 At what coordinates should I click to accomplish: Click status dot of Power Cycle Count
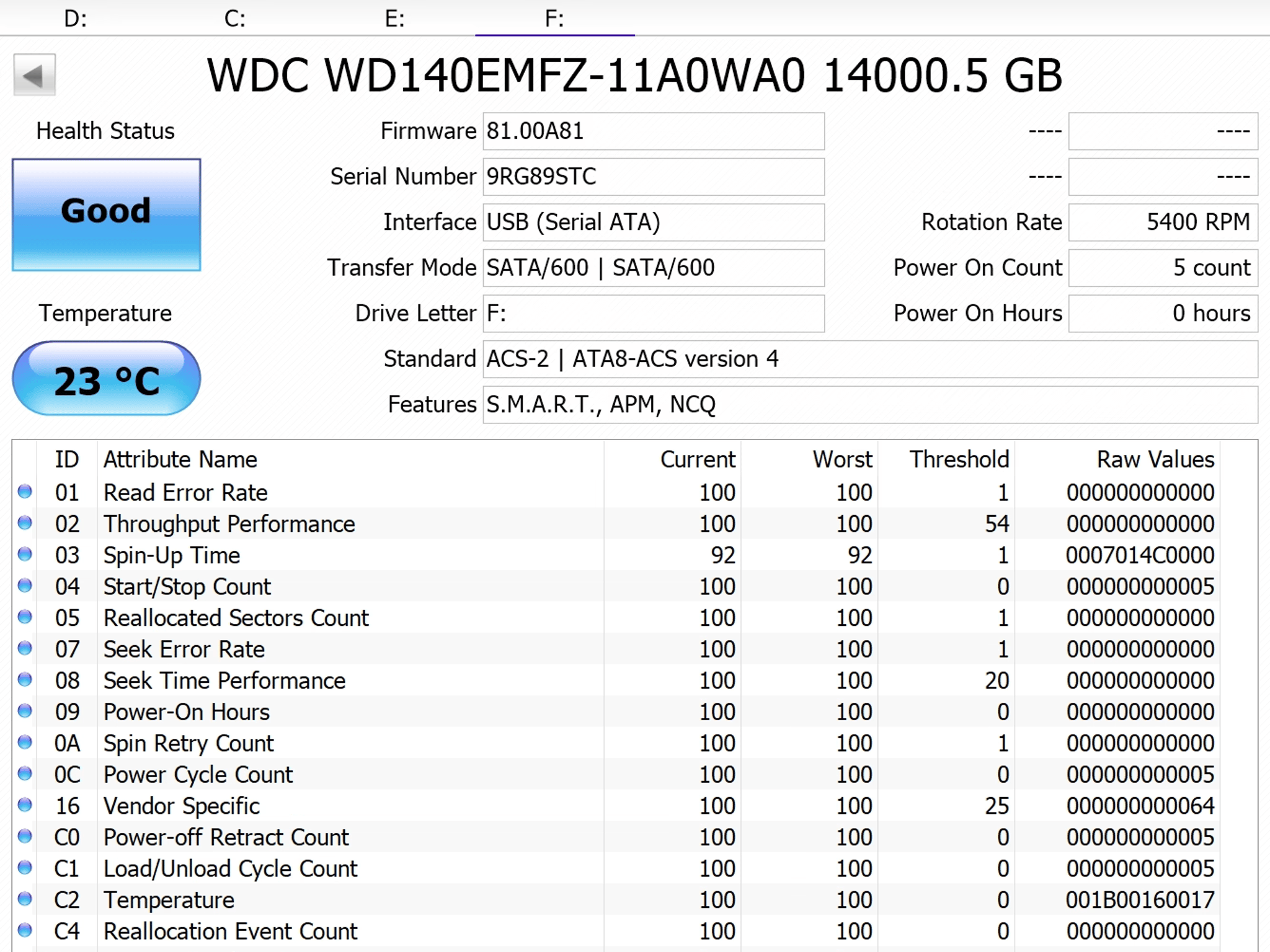pyautogui.click(x=25, y=773)
